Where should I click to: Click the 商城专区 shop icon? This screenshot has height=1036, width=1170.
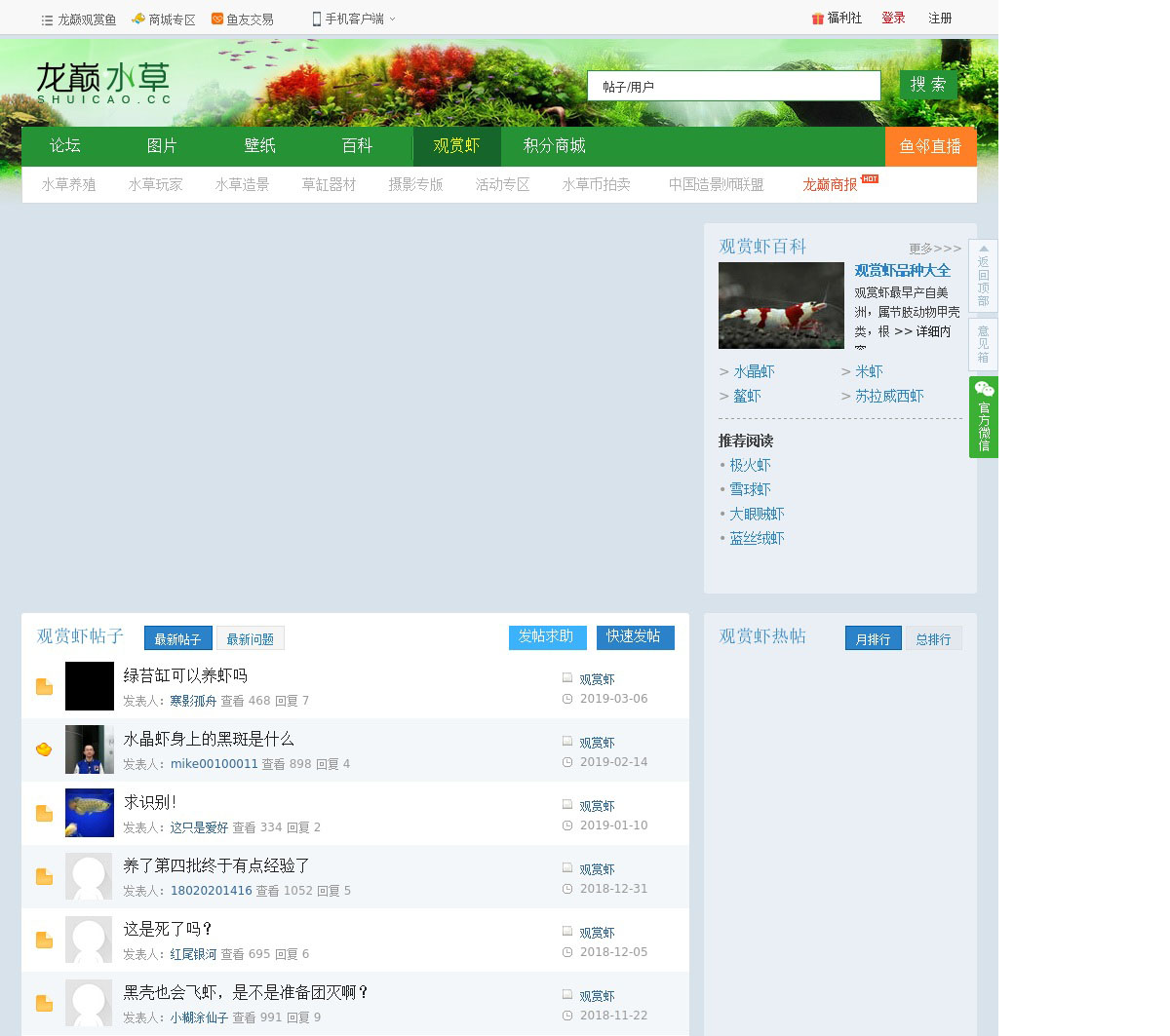138,19
